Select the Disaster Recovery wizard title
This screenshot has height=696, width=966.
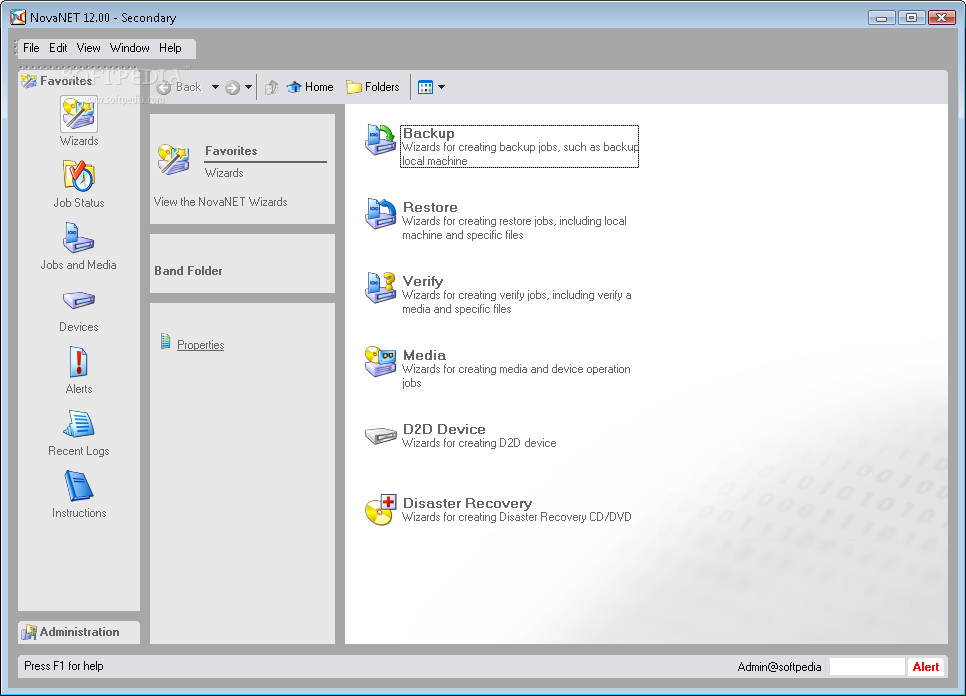(x=467, y=503)
